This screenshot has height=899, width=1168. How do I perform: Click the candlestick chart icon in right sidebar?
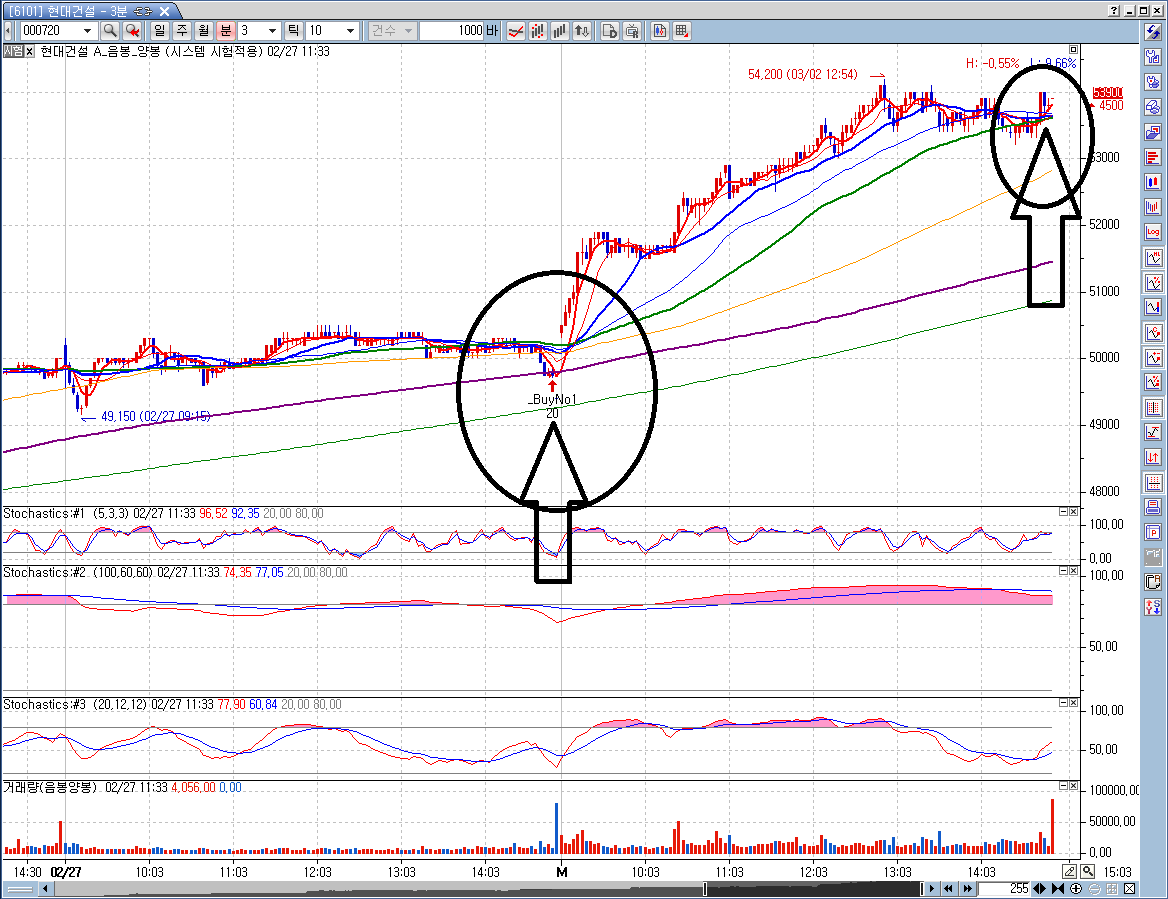coord(1153,182)
